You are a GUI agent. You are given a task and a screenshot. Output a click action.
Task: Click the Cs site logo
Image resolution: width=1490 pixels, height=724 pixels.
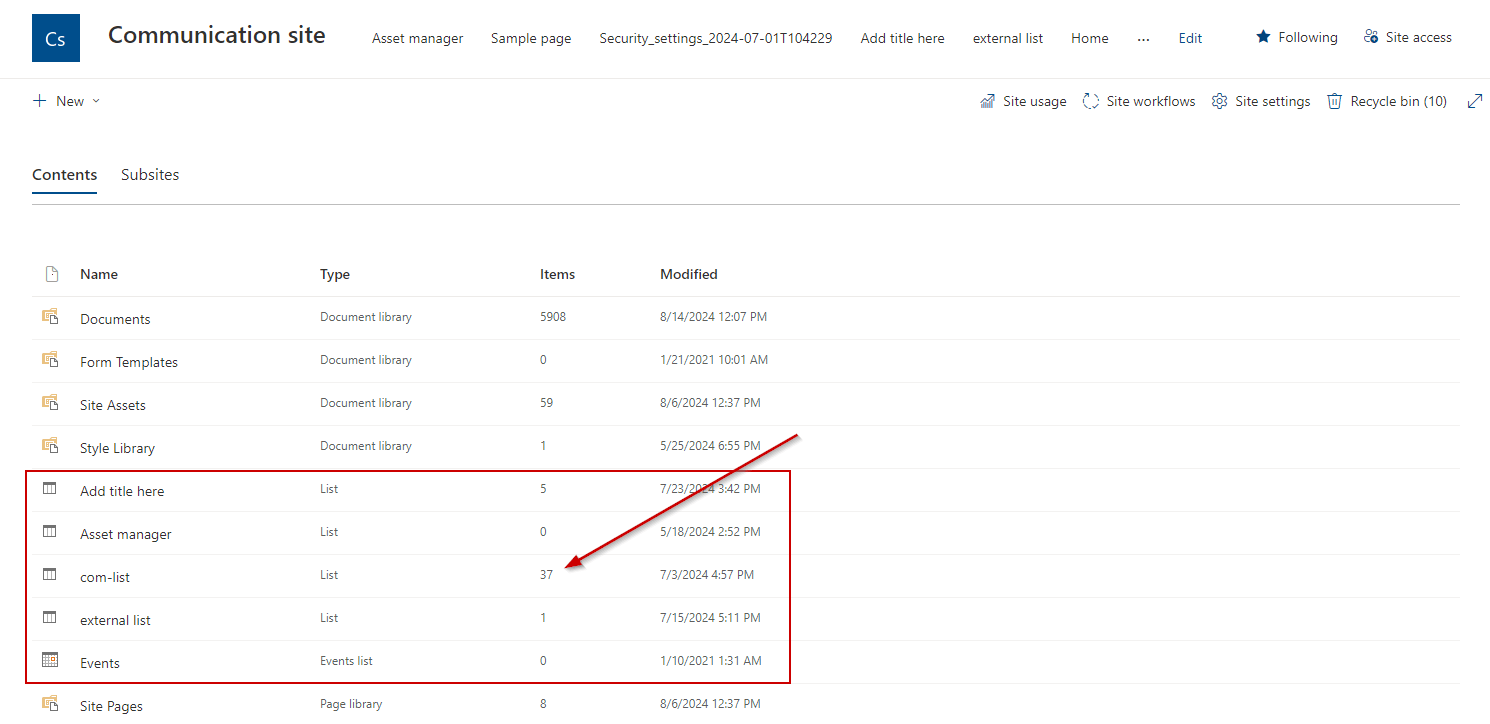coord(55,37)
